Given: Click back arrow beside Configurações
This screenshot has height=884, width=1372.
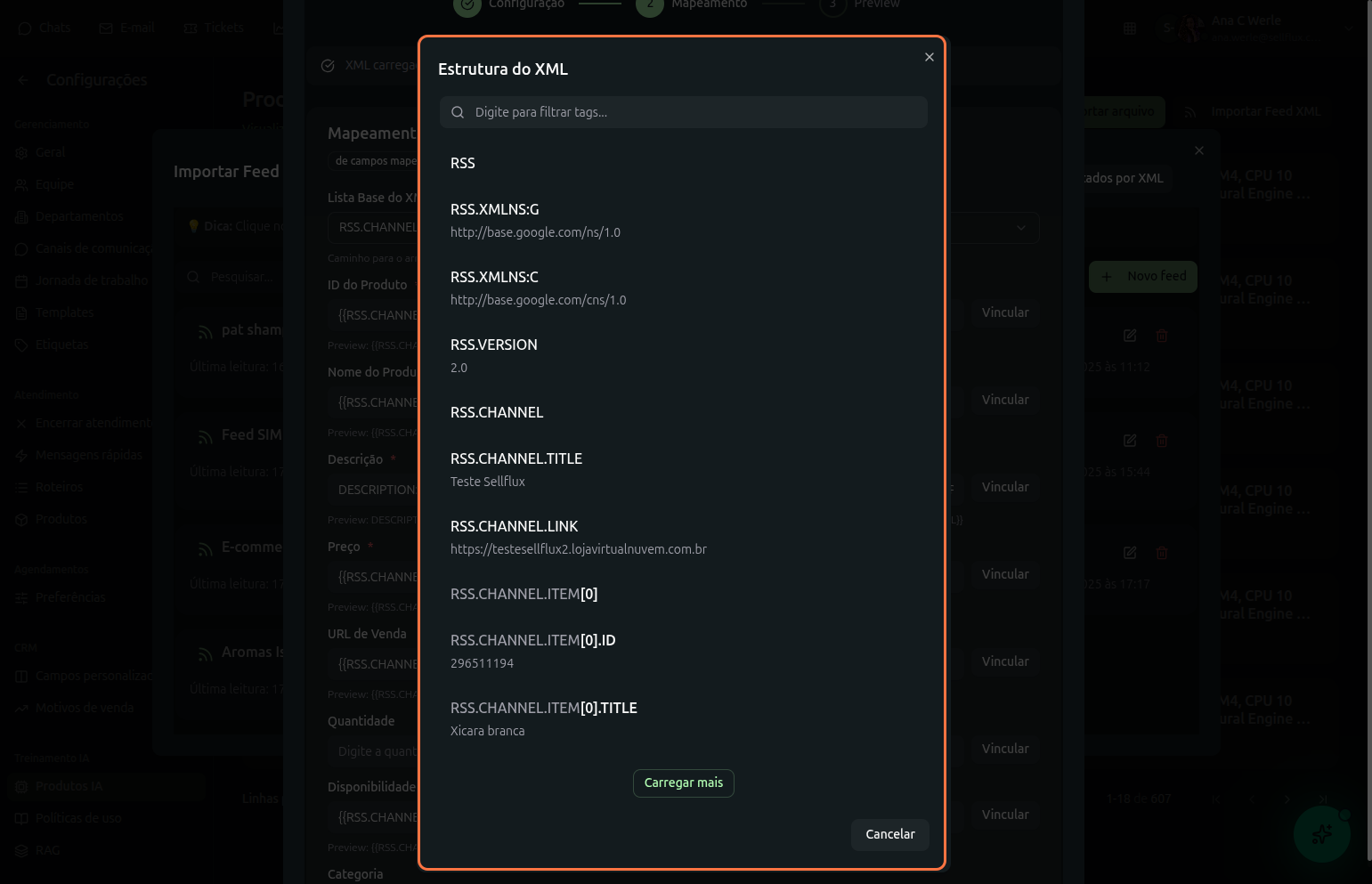Looking at the screenshot, I should (x=23, y=80).
